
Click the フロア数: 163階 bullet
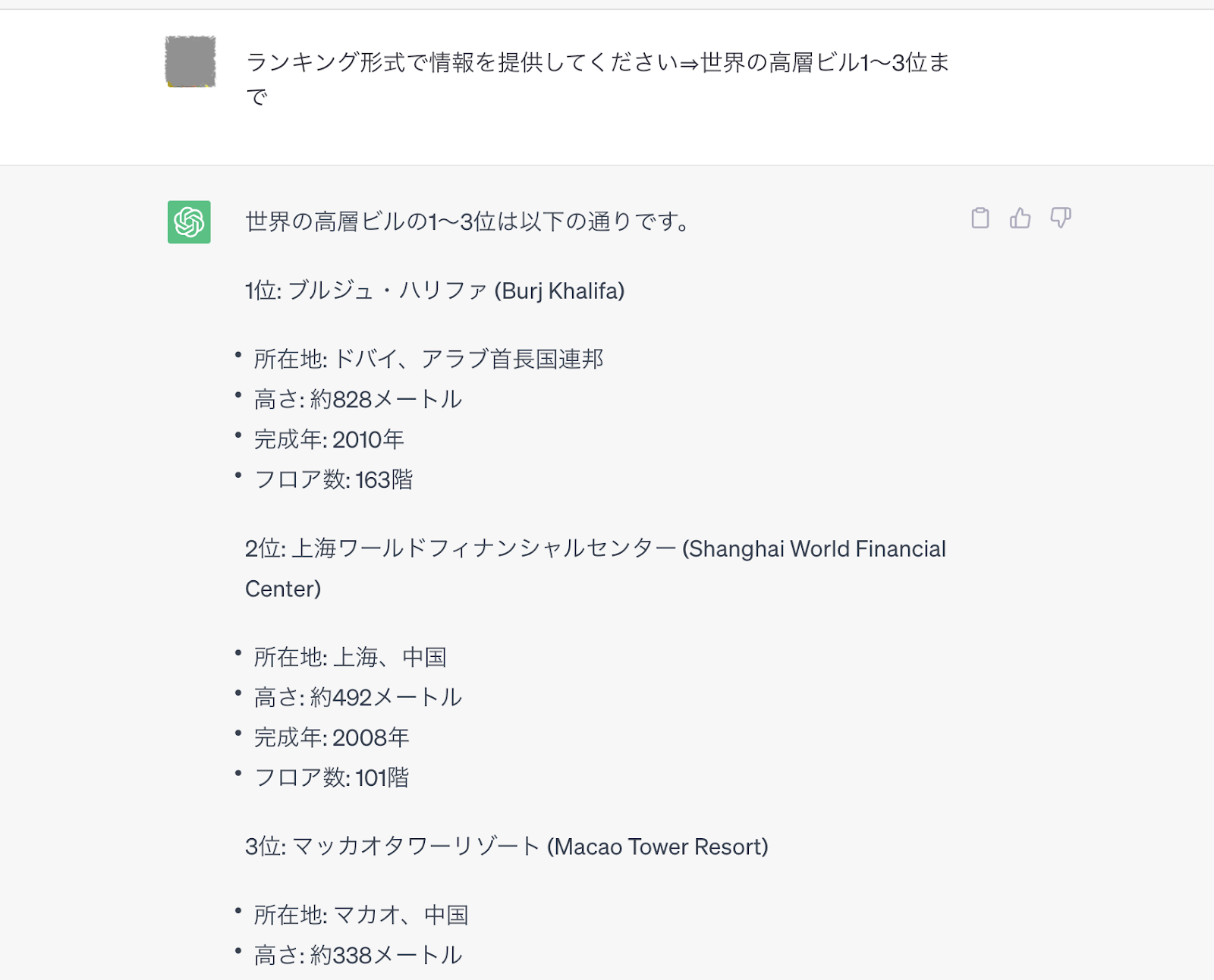coord(334,479)
